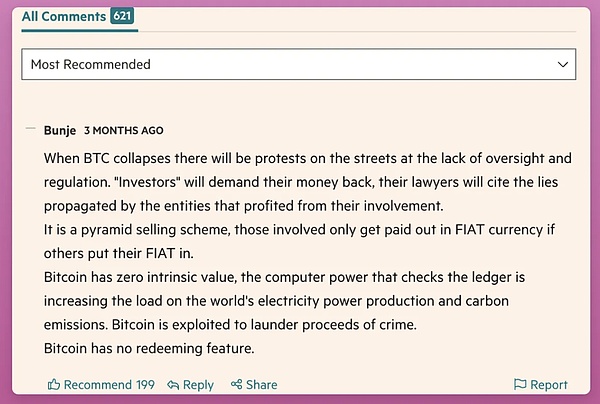Click the Reply arrow icon

click(x=173, y=384)
